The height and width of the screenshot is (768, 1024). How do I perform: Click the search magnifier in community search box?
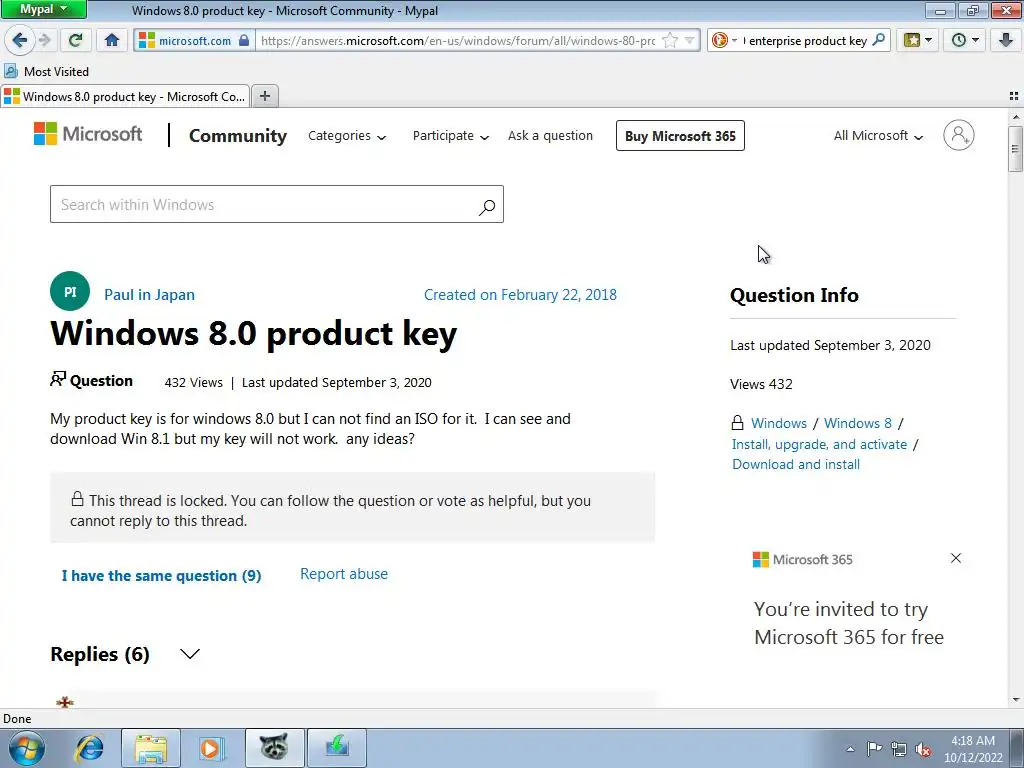click(487, 207)
